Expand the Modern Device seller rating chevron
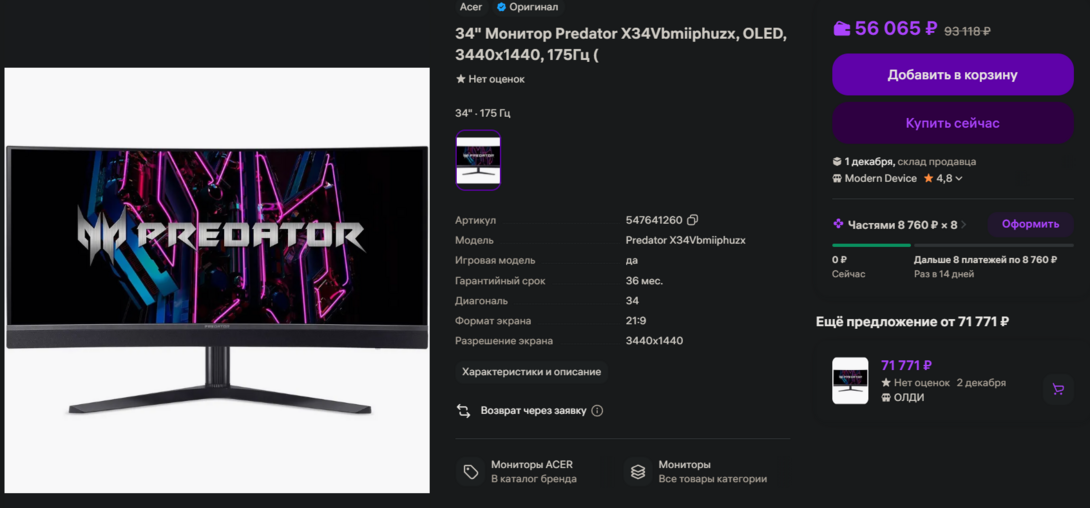The height and width of the screenshot is (508, 1090). 959,179
